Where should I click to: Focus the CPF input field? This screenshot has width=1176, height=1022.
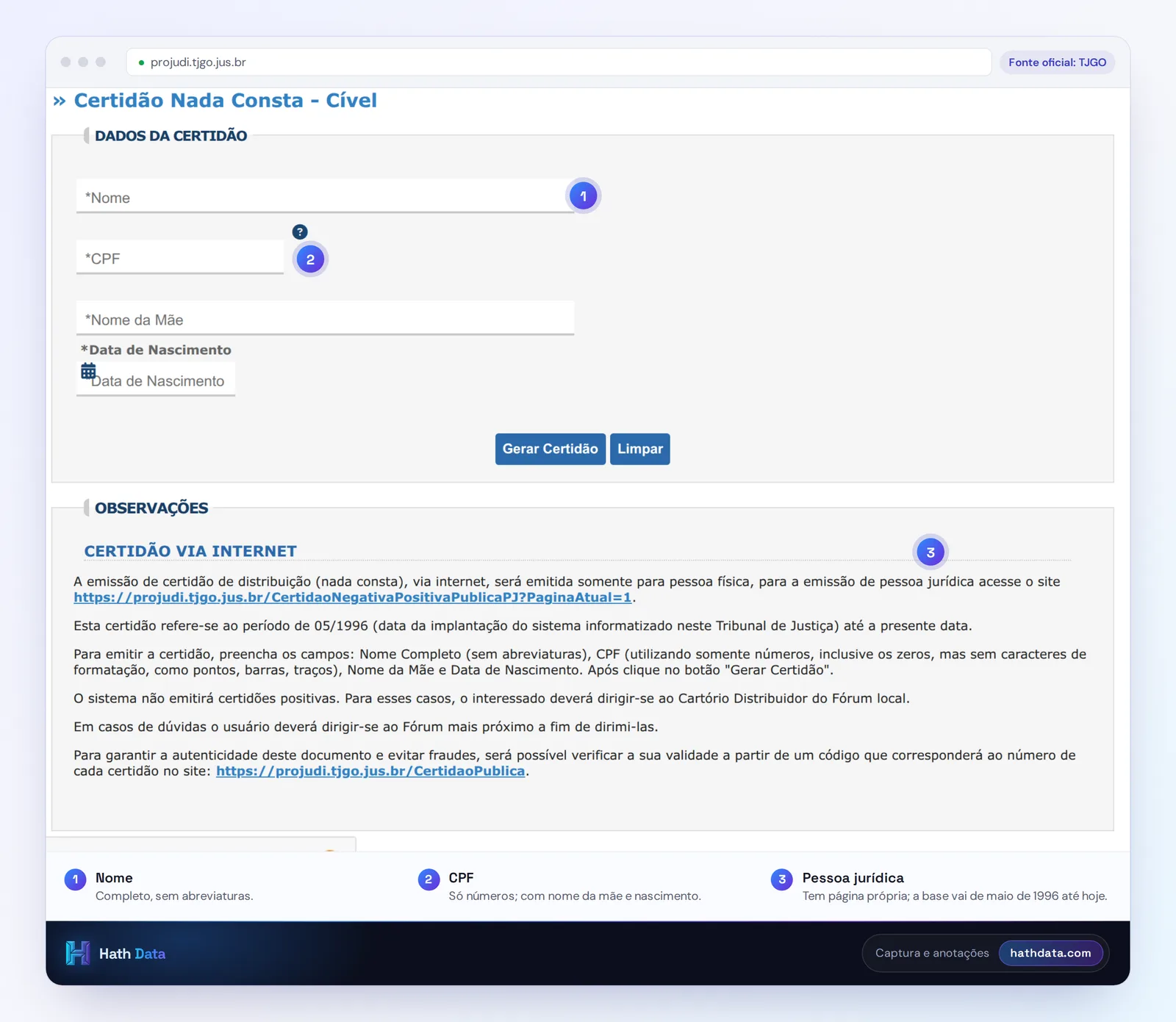point(180,257)
